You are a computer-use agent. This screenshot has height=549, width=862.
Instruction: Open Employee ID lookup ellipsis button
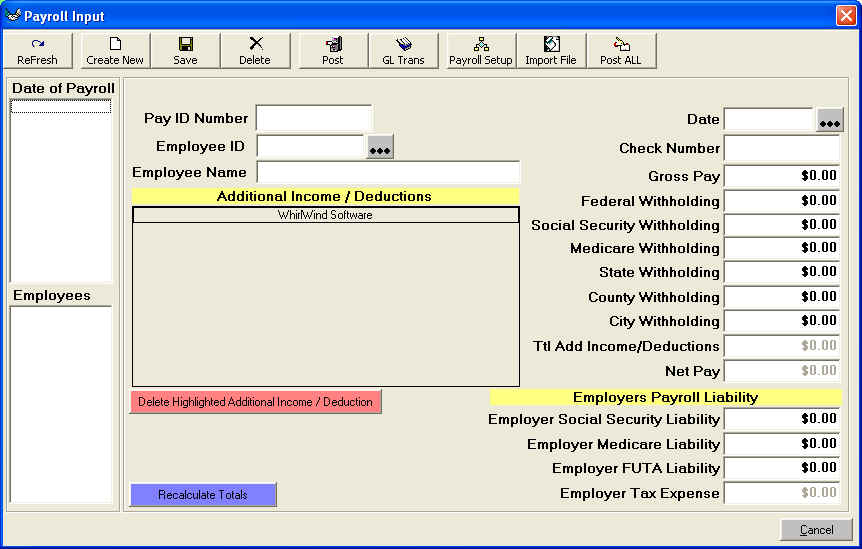coord(380,147)
